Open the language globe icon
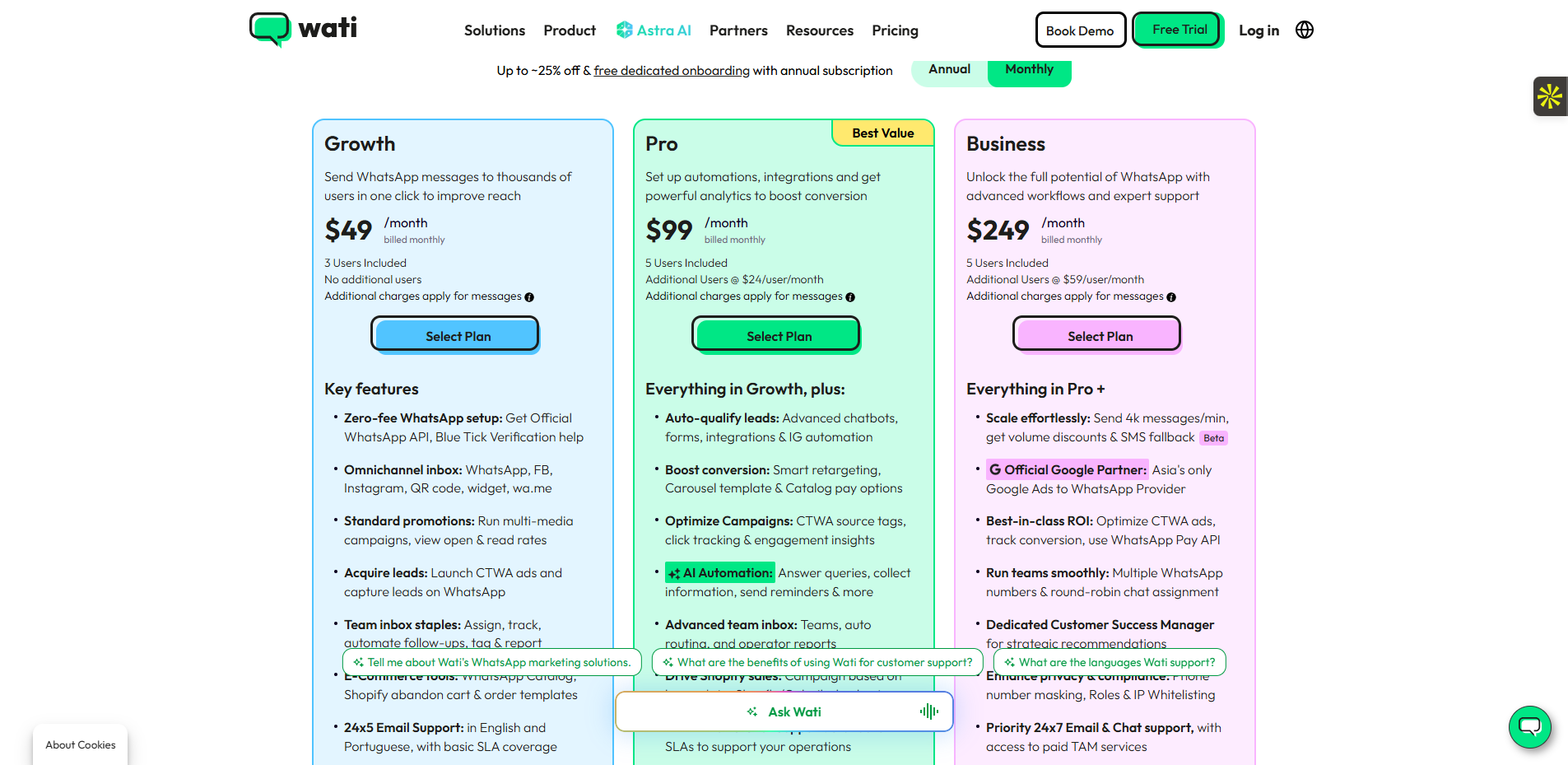 coord(1304,30)
